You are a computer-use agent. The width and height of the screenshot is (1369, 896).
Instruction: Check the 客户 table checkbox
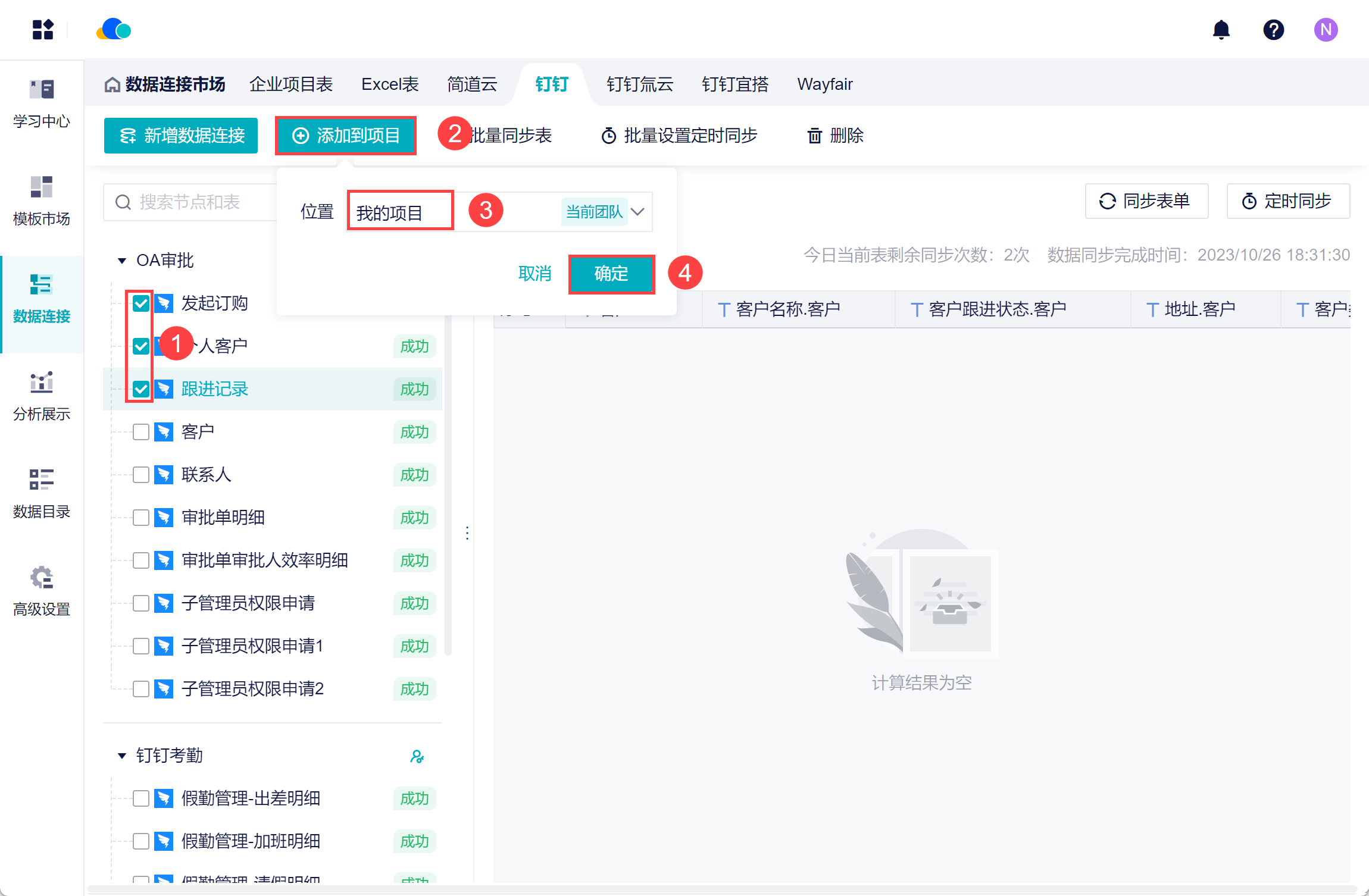[x=141, y=432]
